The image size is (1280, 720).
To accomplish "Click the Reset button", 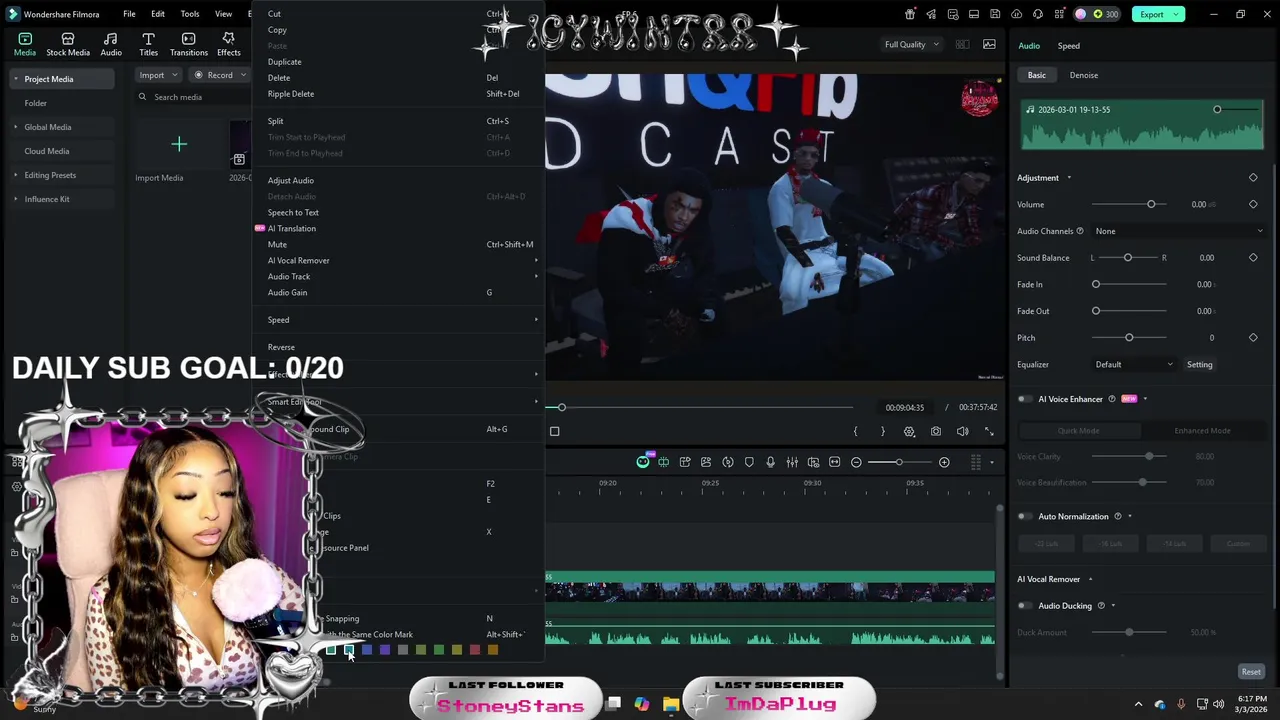I will pos(1251,672).
